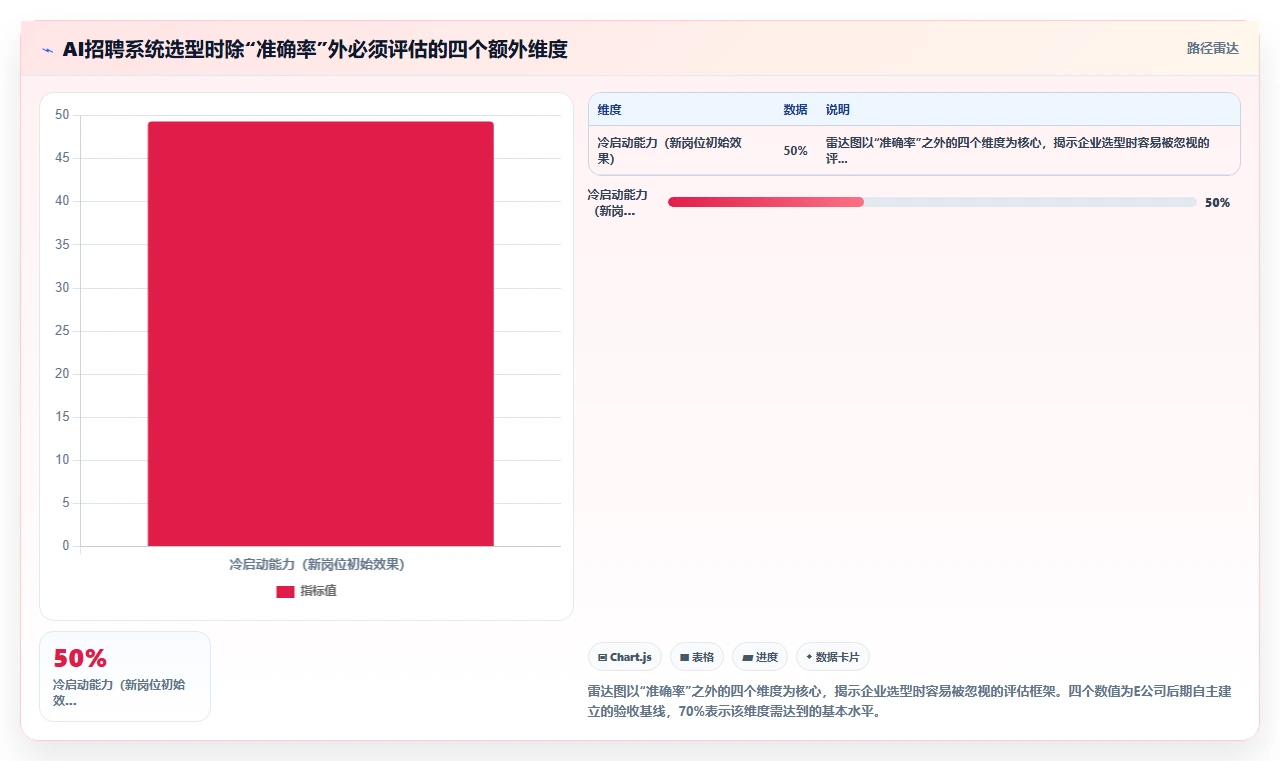Image resolution: width=1280 pixels, height=761 pixels.
Task: Click the red 冷启动能力 bar in chart
Action: tap(321, 334)
